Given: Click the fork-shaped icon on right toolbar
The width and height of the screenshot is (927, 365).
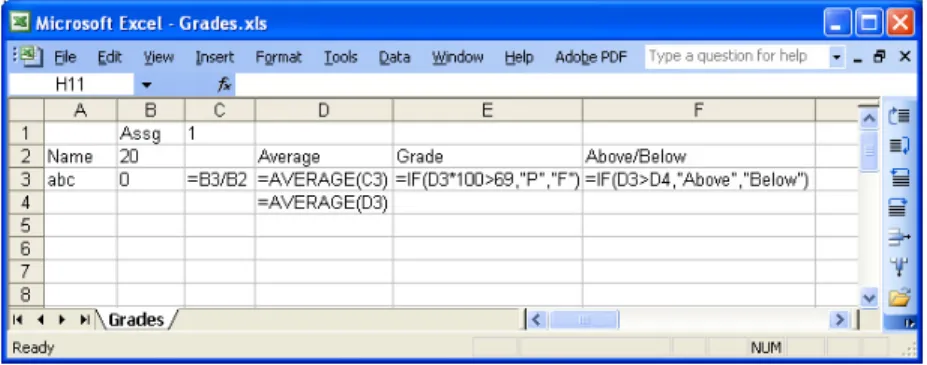Looking at the screenshot, I should [x=899, y=267].
